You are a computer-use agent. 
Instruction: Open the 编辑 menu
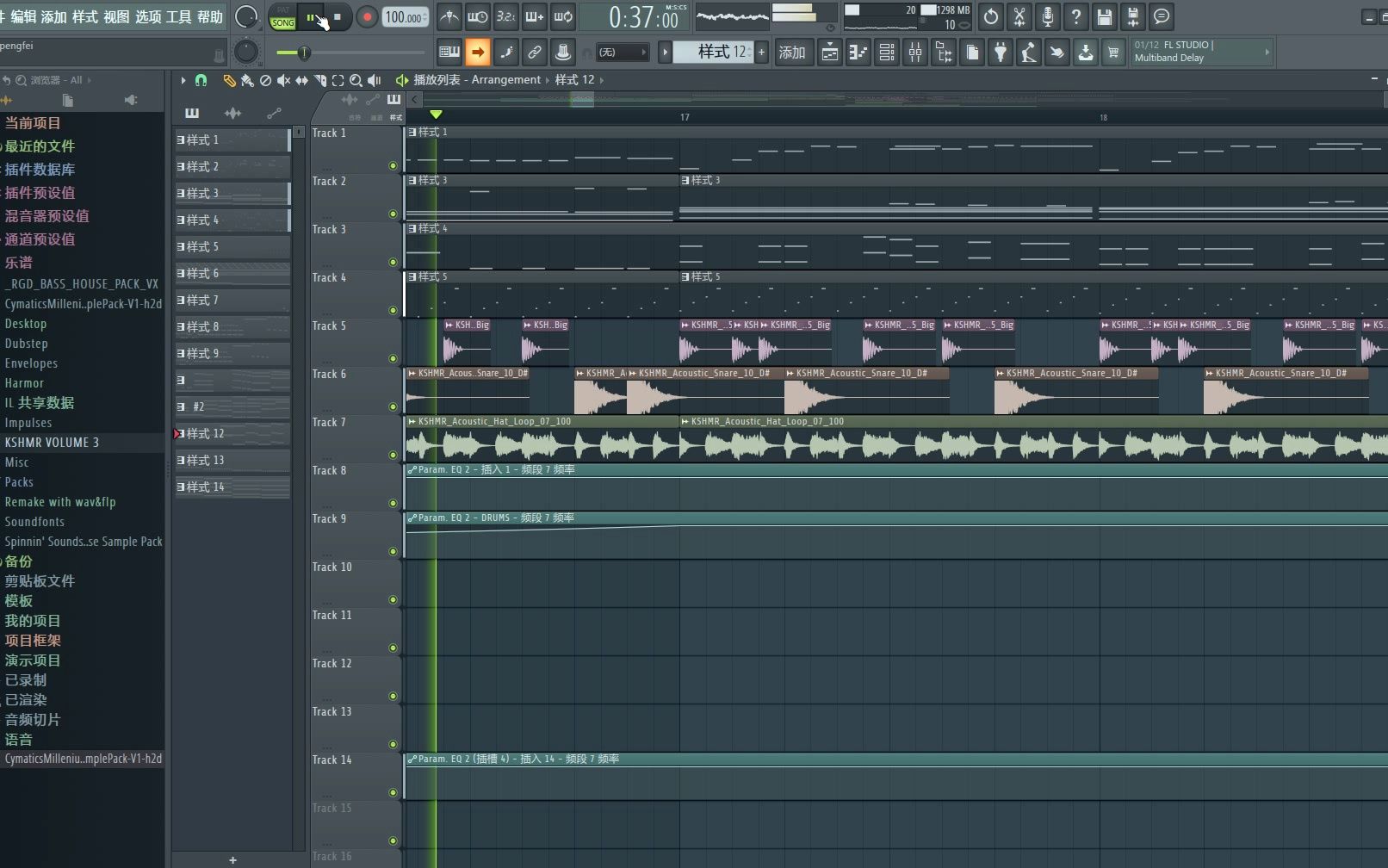[x=23, y=16]
